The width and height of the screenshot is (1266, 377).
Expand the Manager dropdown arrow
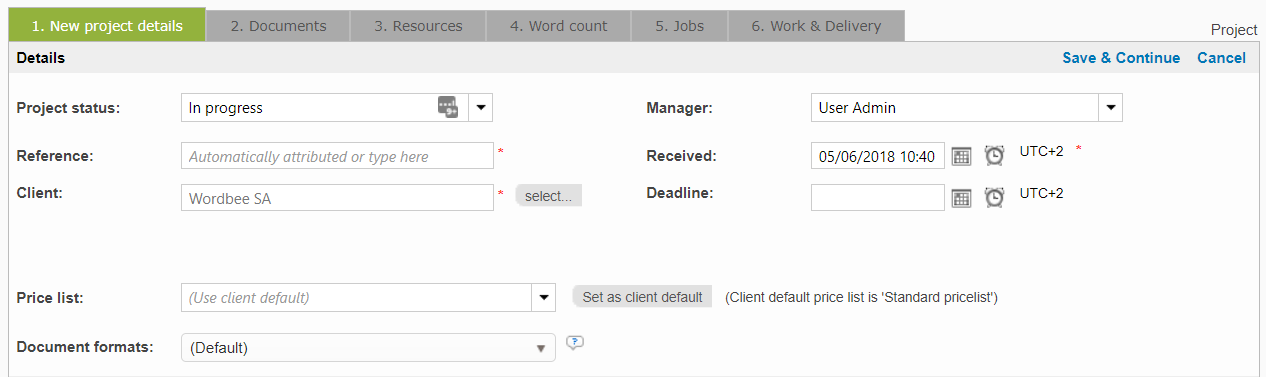(x=1110, y=107)
